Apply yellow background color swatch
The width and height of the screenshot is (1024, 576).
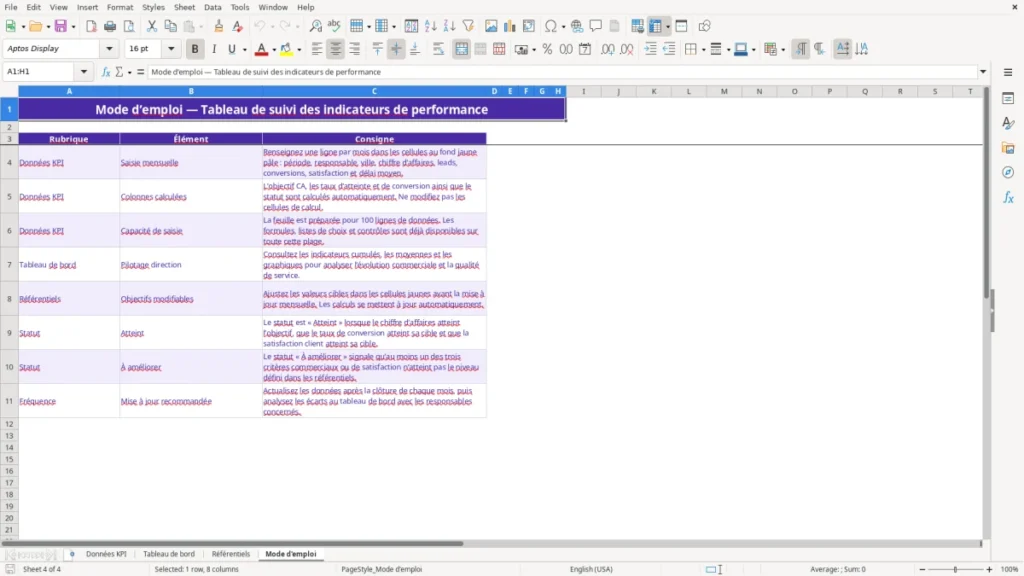pyautogui.click(x=286, y=49)
